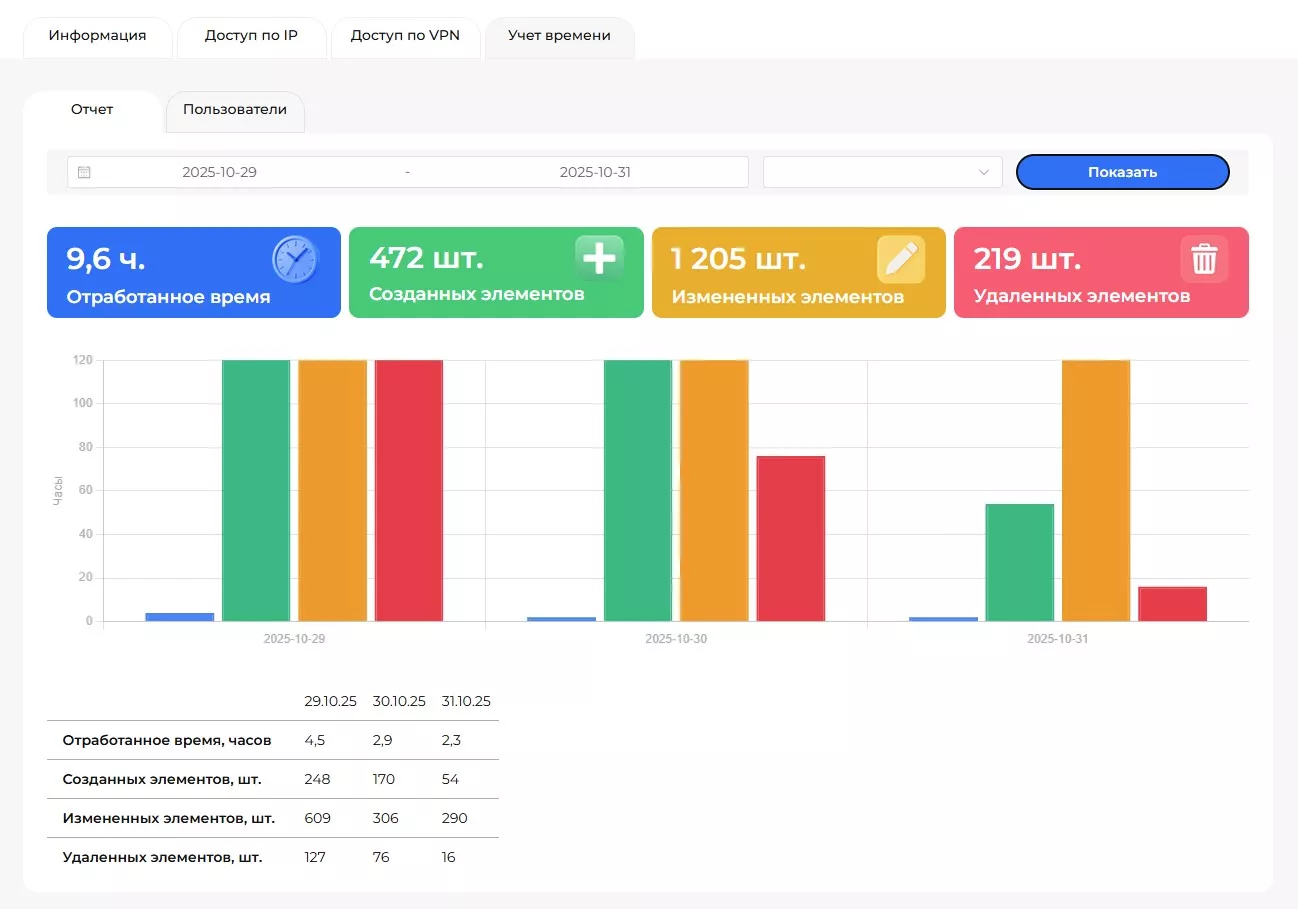Select the Учет времени tab
The height and width of the screenshot is (909, 1298).
tap(559, 36)
